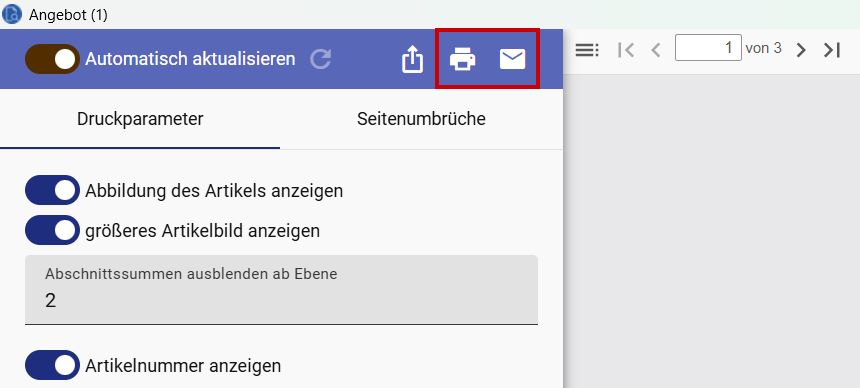Click the page number input box
Viewport: 860px width, 388px height.
(708, 48)
